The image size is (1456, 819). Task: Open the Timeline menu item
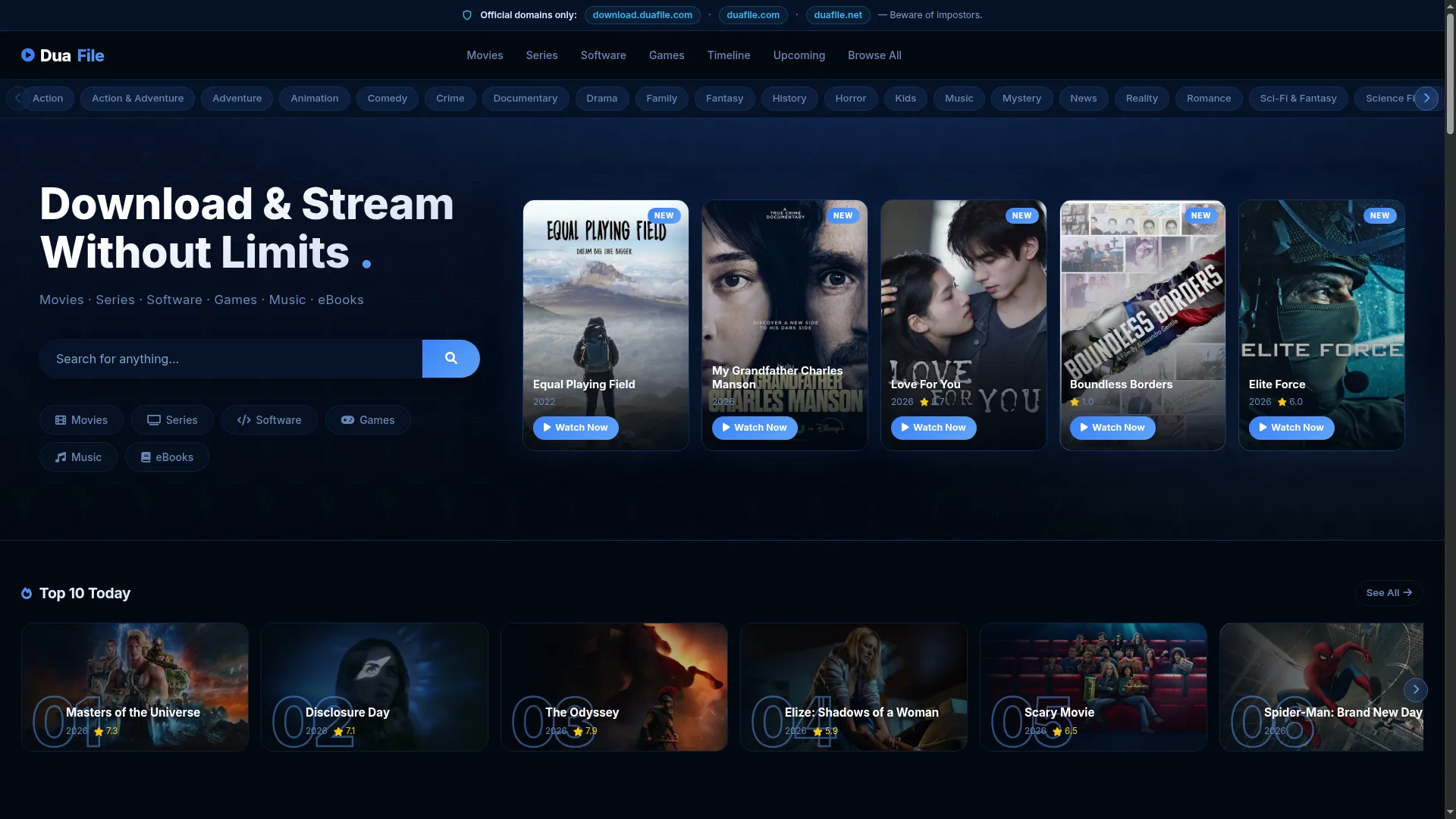coord(729,55)
